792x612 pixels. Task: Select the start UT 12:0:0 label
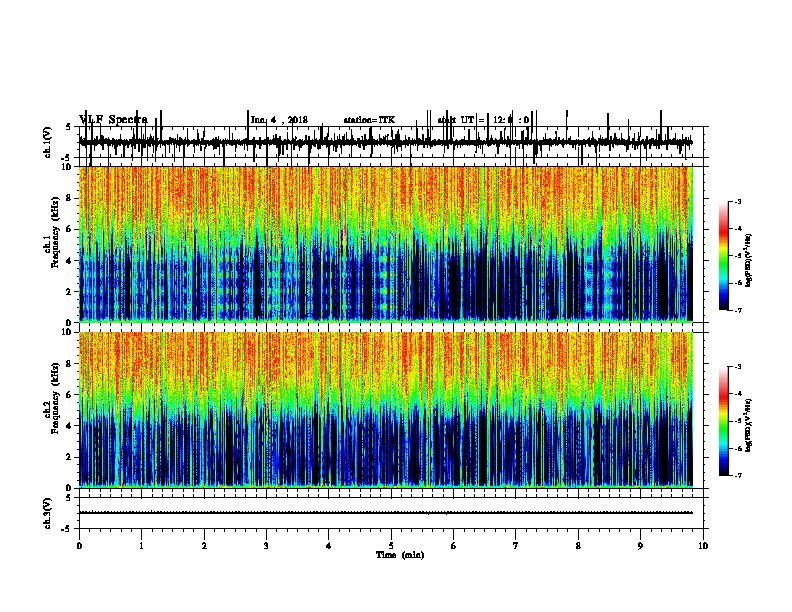pyautogui.click(x=483, y=120)
